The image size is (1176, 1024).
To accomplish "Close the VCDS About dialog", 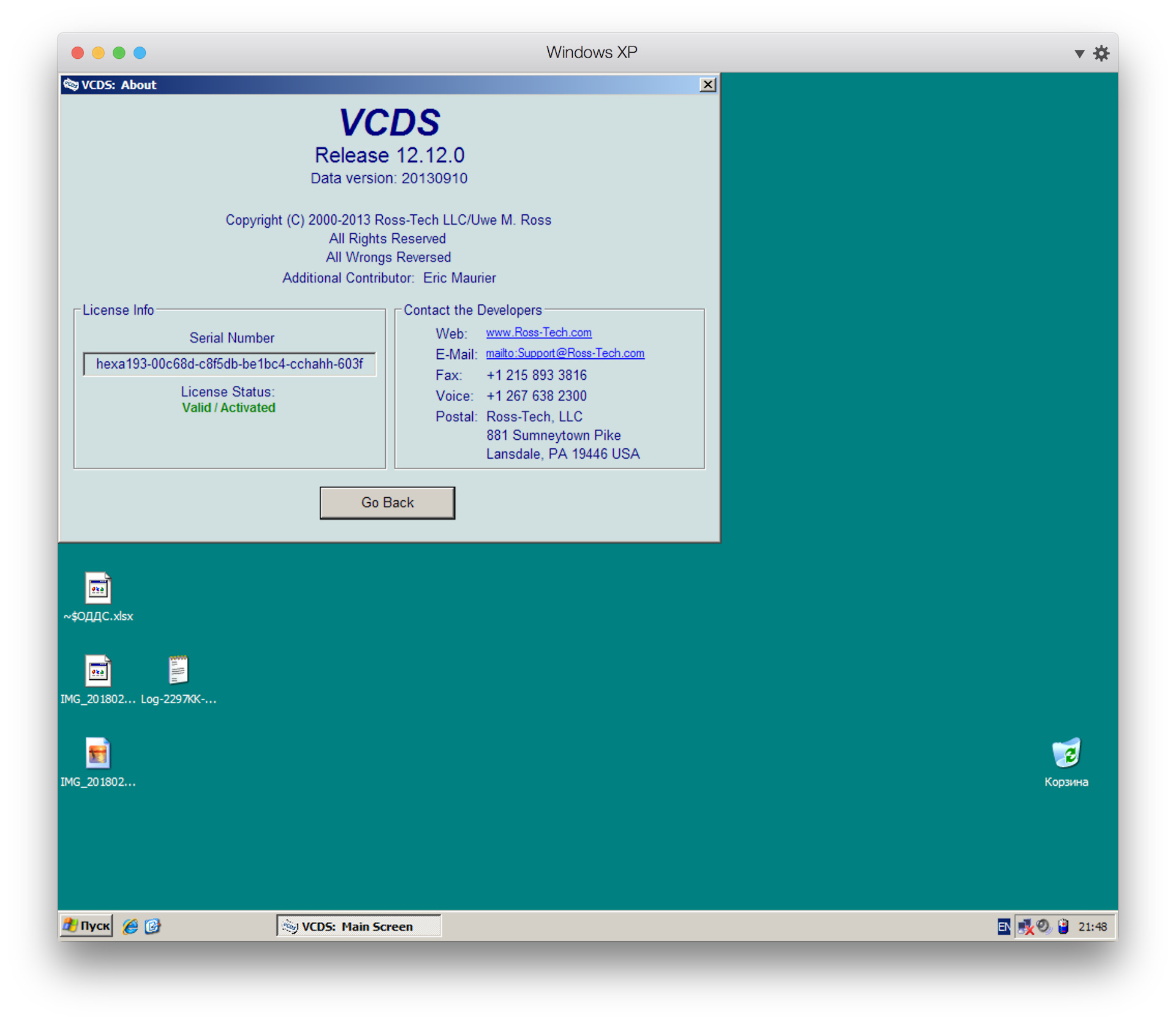I will (x=707, y=85).
